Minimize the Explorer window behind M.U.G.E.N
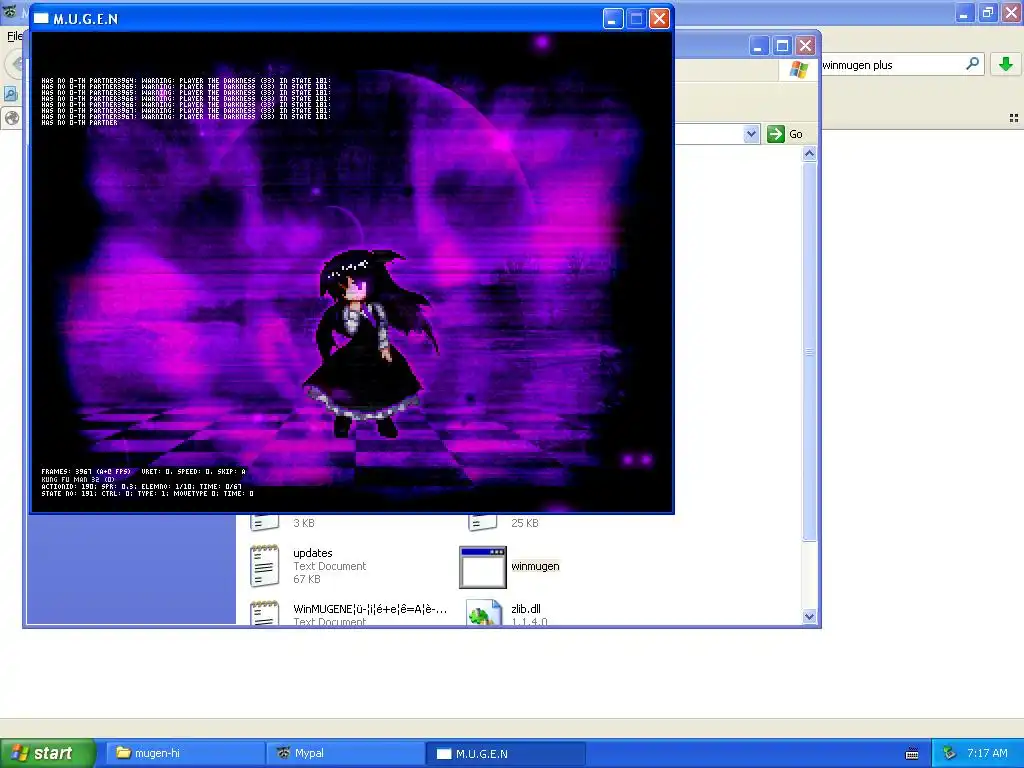The width and height of the screenshot is (1024, 768). point(758,46)
